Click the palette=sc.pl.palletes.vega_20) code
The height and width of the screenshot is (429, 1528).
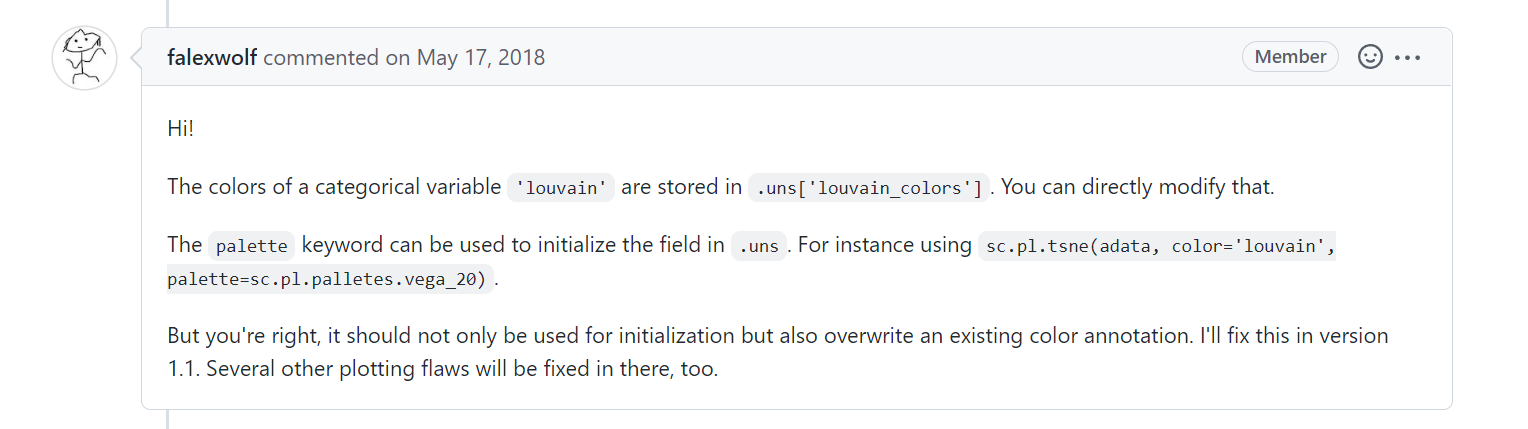[330, 280]
